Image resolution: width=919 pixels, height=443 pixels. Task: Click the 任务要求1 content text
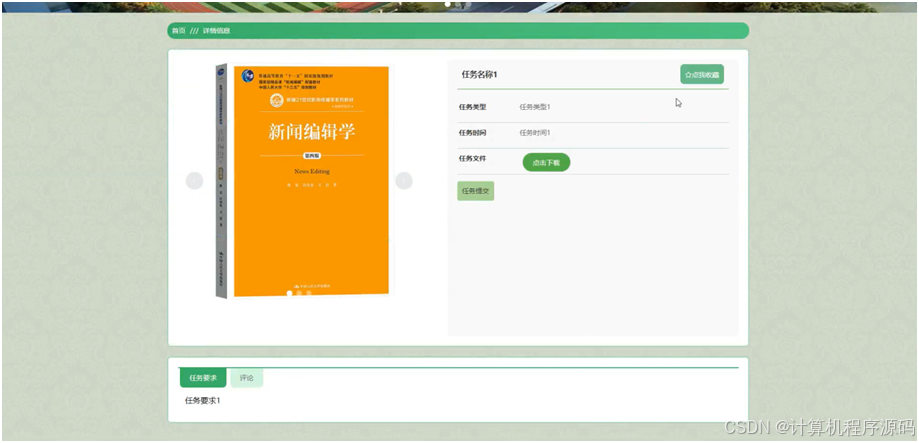[x=202, y=401]
